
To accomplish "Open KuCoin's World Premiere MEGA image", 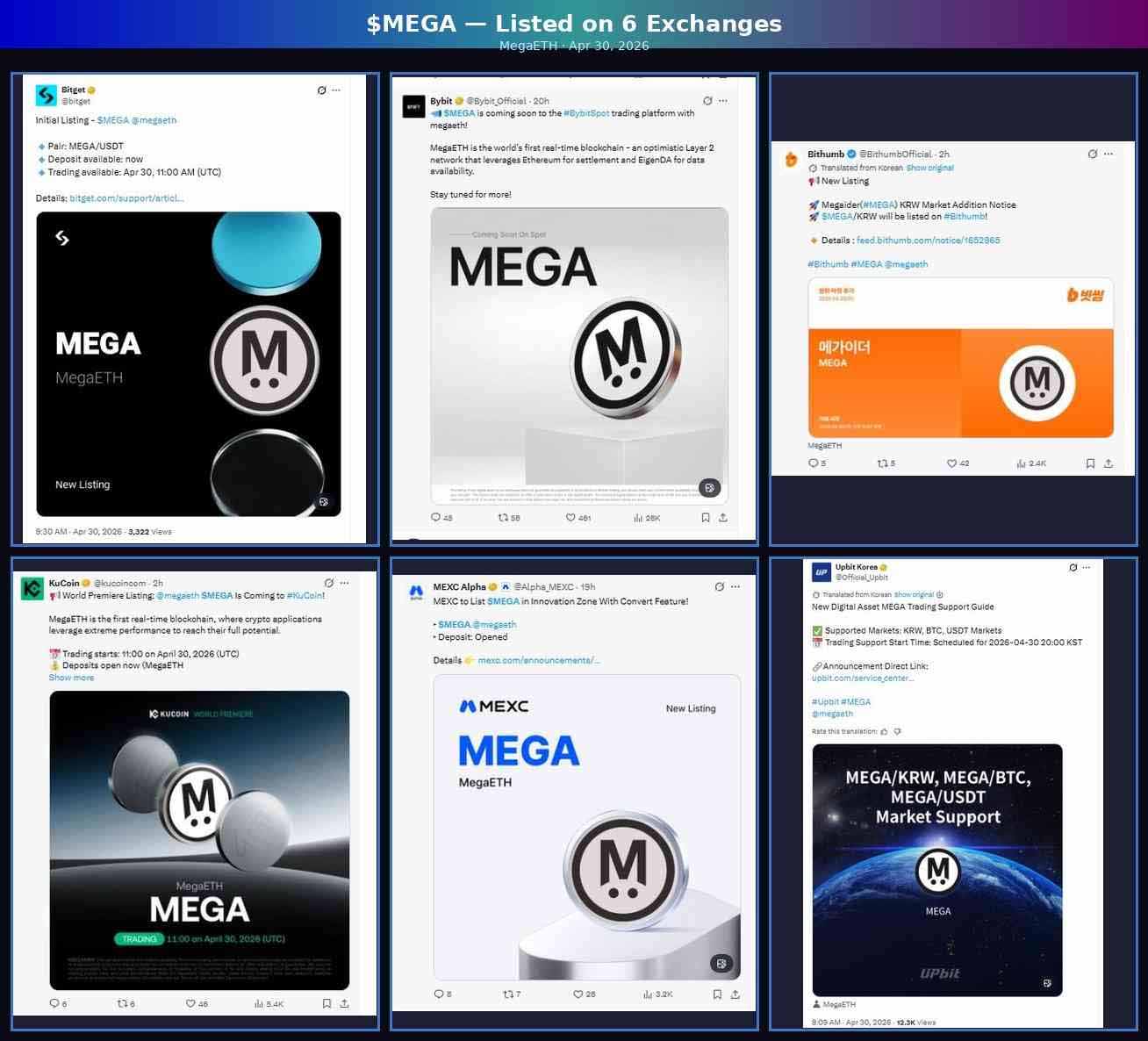I will click(199, 841).
